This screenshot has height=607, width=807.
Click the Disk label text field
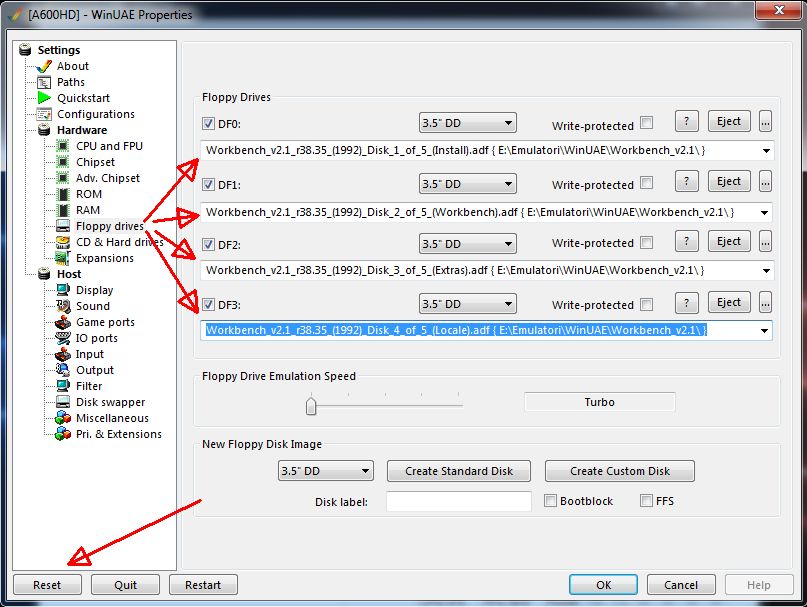[x=458, y=501]
